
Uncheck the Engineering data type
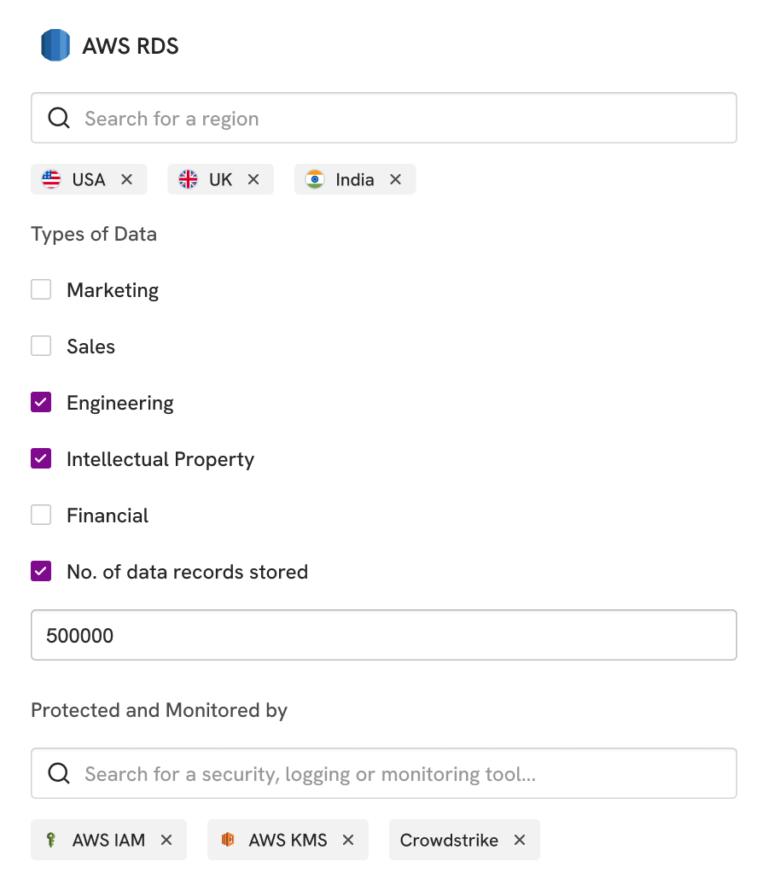point(41,402)
